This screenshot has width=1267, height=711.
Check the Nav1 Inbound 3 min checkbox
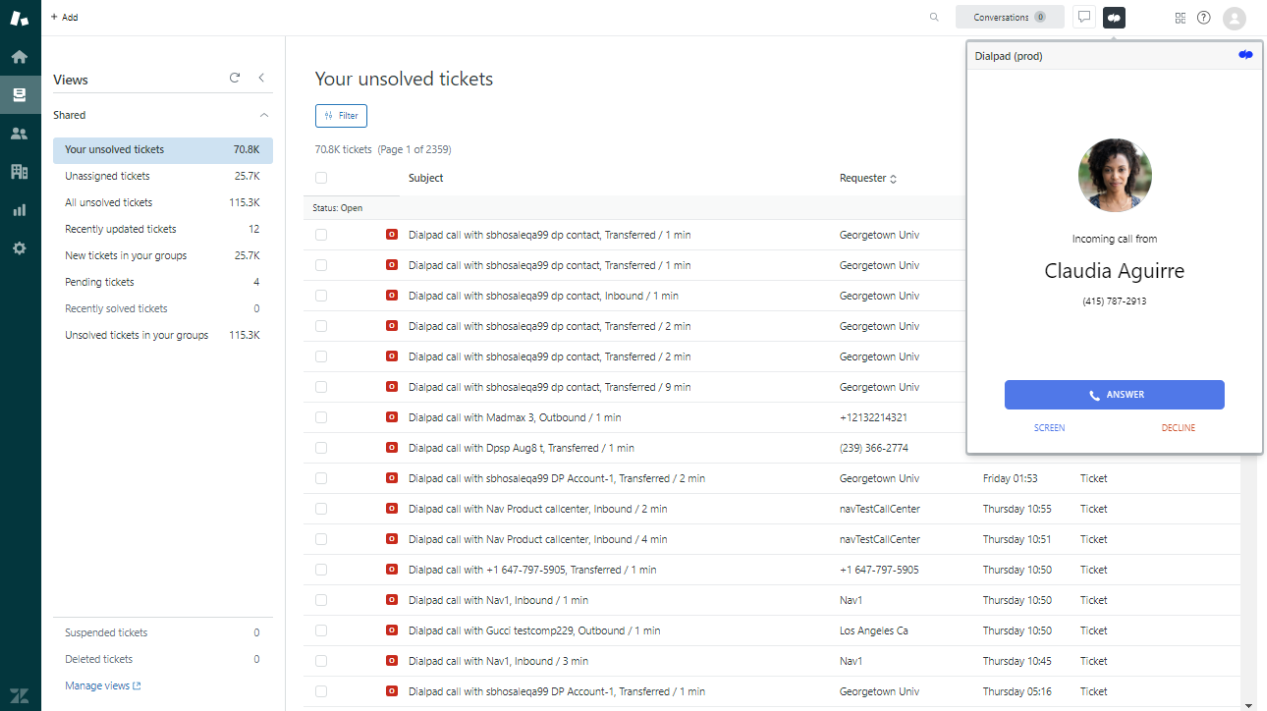click(x=321, y=661)
